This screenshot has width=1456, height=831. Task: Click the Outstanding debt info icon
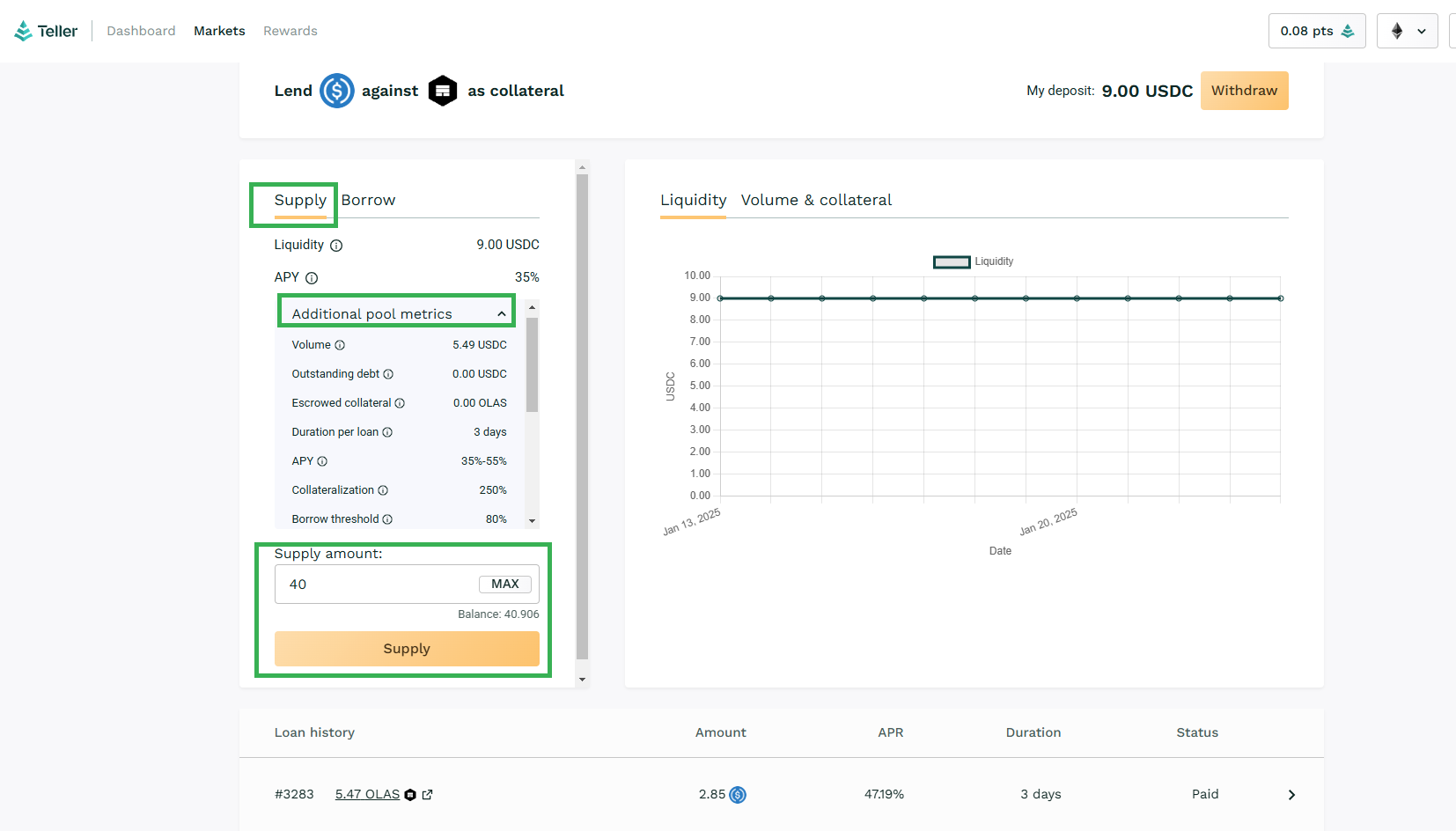coord(388,374)
